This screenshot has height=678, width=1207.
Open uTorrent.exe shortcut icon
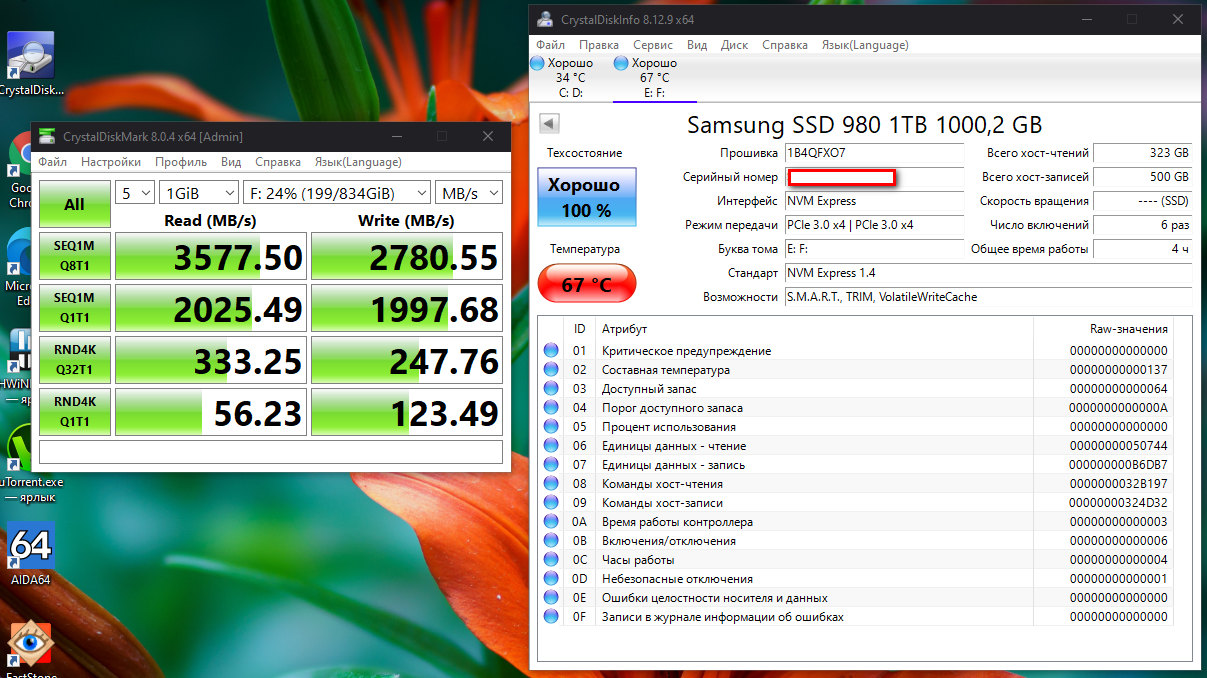(18, 447)
